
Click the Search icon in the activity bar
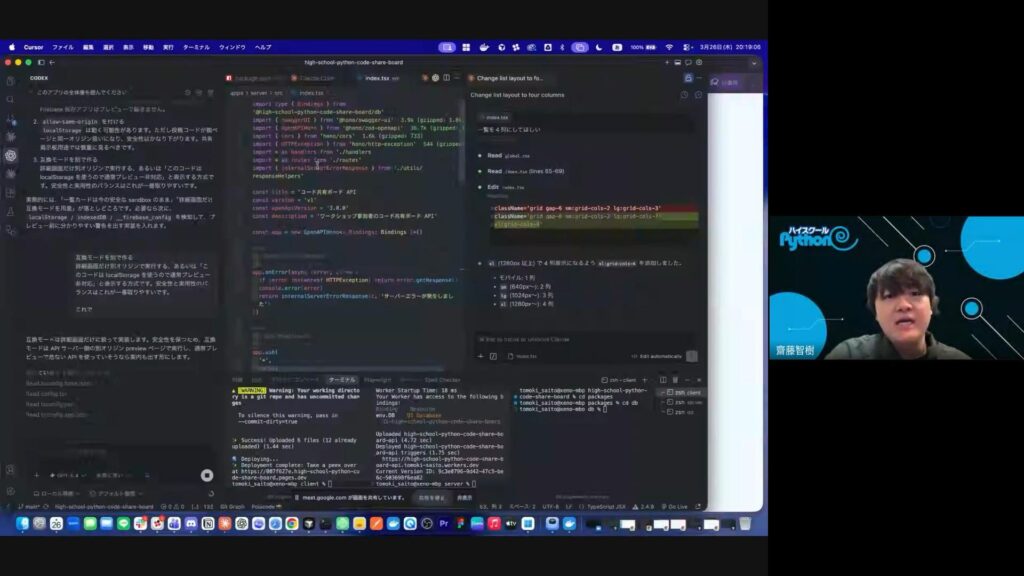(10, 99)
